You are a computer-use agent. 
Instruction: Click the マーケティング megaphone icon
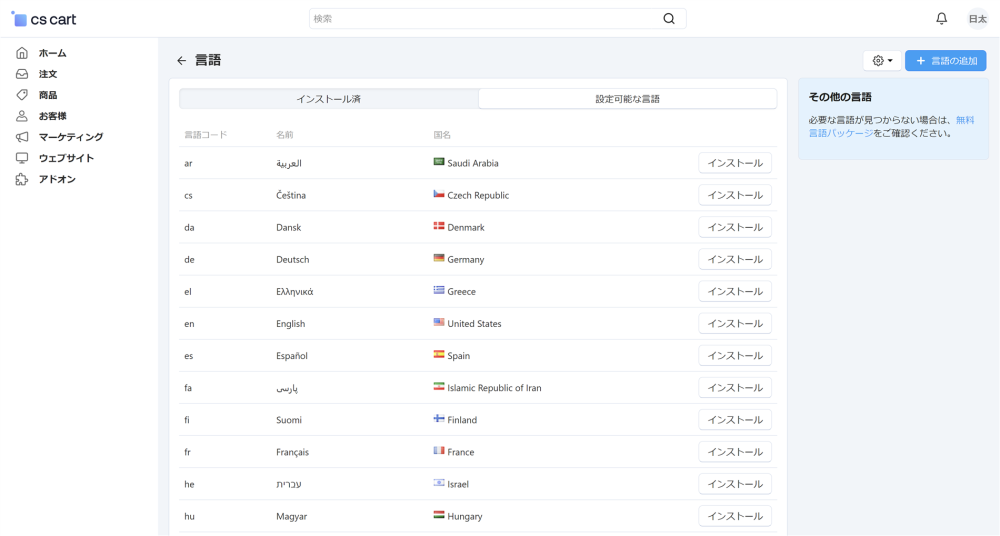22,137
